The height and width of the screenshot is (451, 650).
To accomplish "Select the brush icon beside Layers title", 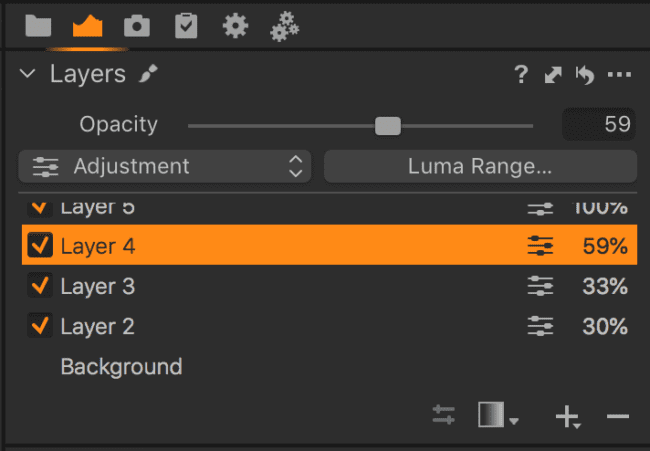I will point(148,73).
